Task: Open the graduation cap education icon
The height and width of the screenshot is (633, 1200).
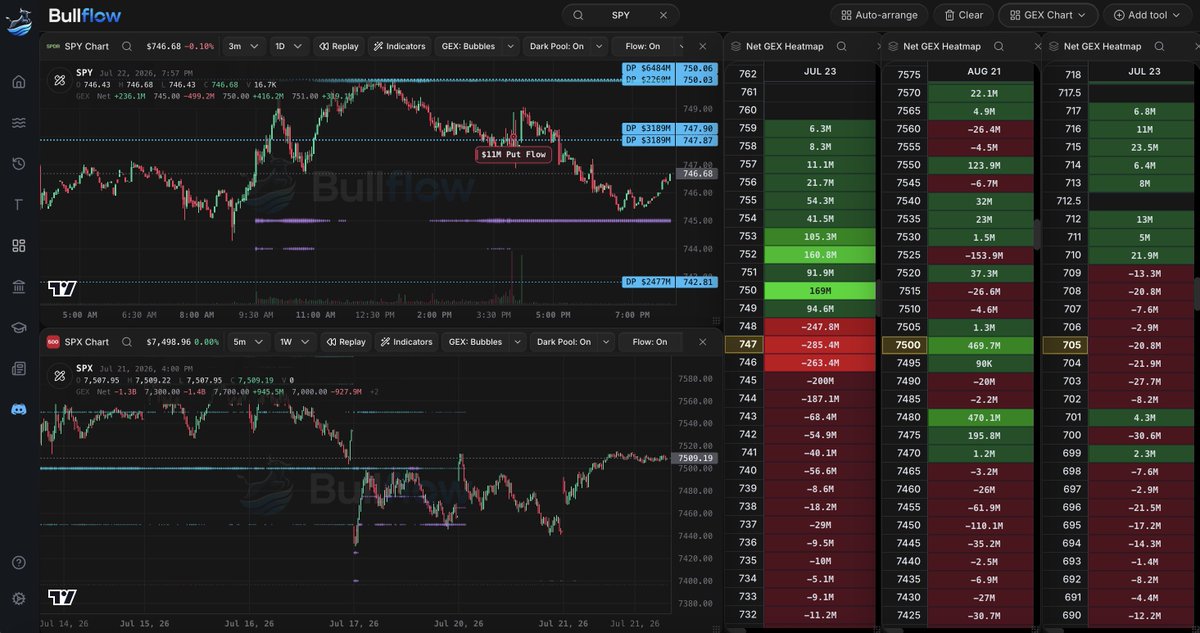Action: [x=18, y=328]
